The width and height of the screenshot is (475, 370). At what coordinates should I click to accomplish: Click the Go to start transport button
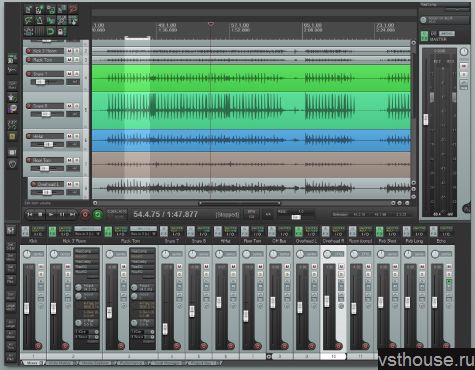[x=30, y=215]
